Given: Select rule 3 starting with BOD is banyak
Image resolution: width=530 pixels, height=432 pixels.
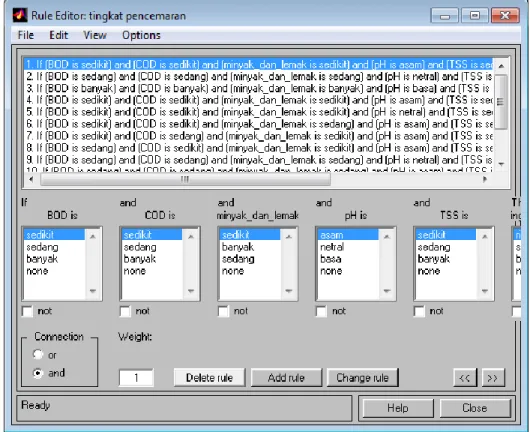Looking at the screenshot, I should tap(259, 88).
